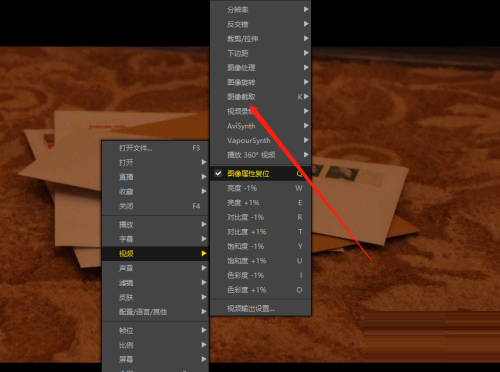Increase saturation with 饱和度 +1%
This screenshot has height=372, width=500.
pyautogui.click(x=261, y=261)
